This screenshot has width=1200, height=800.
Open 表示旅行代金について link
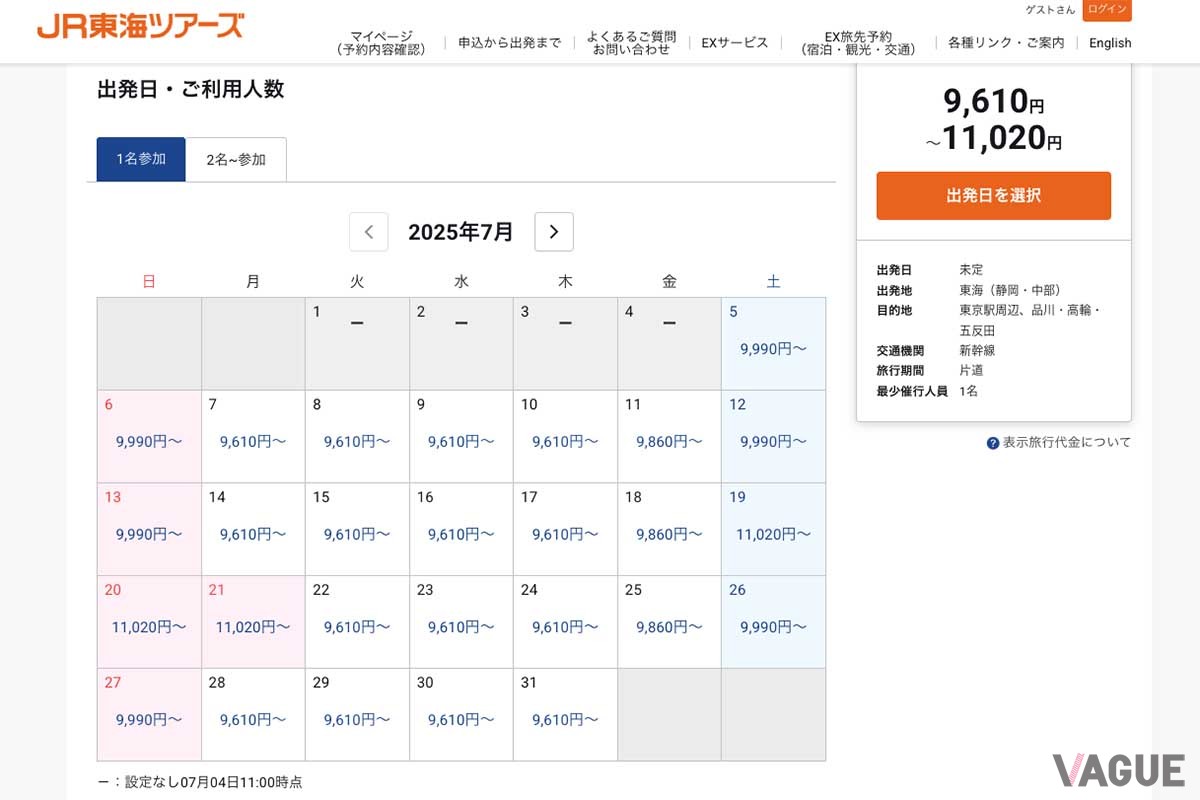(x=1067, y=443)
